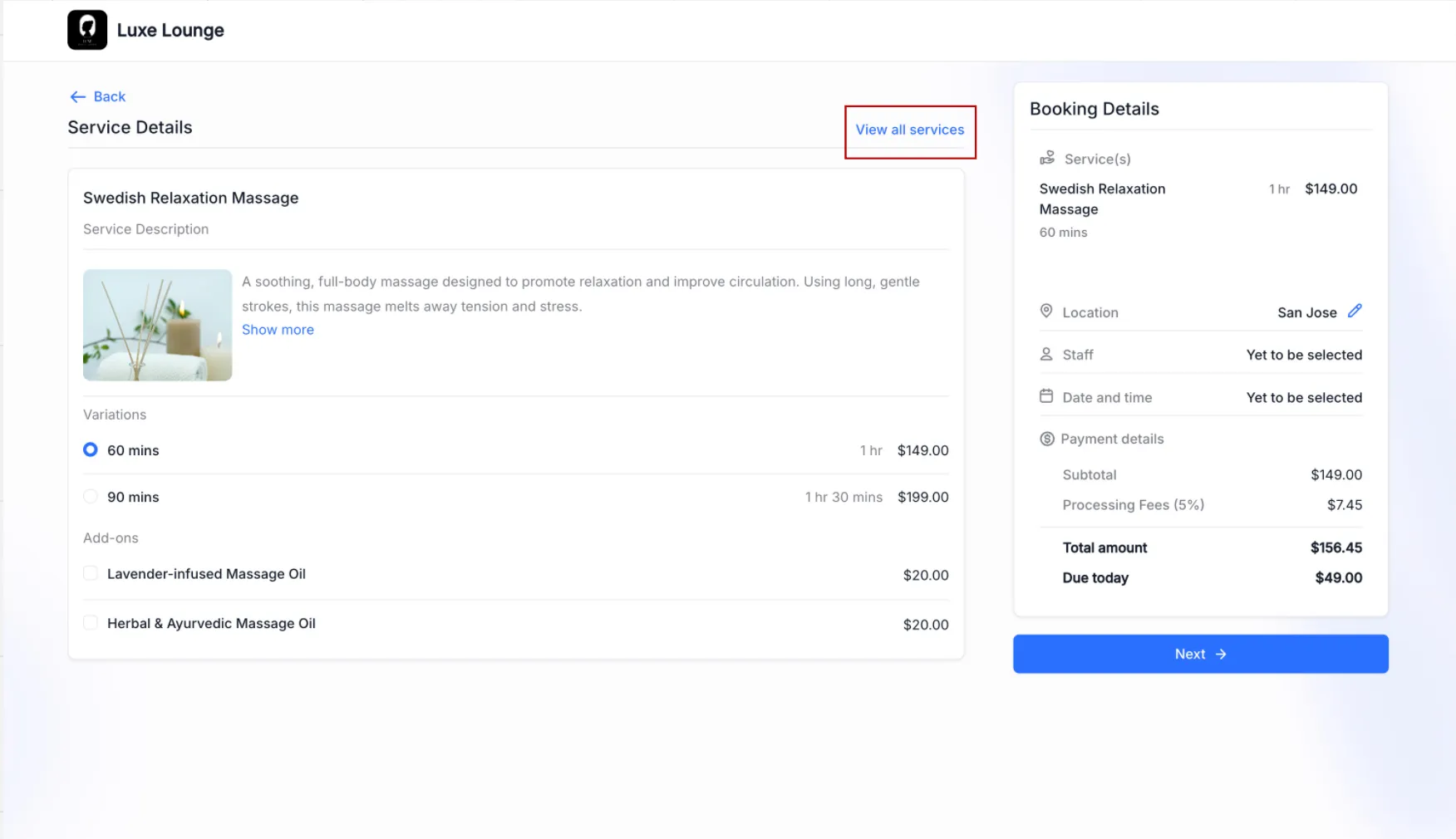Click the Service(s) icon in Booking Details
1456x839 pixels.
[1047, 158]
